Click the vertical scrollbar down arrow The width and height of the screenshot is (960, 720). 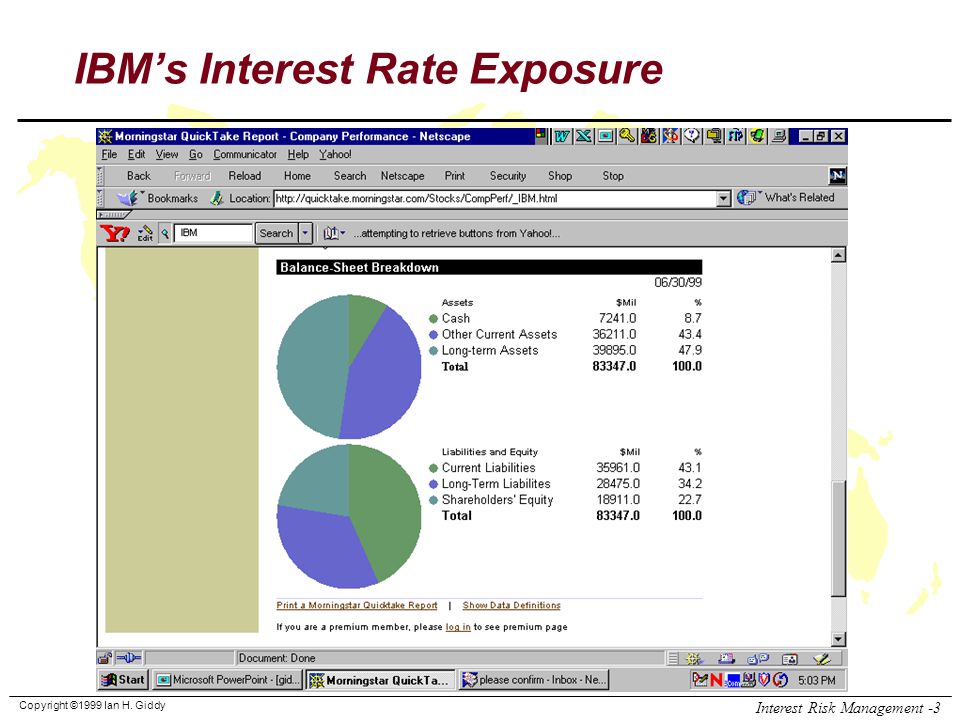pyautogui.click(x=839, y=639)
